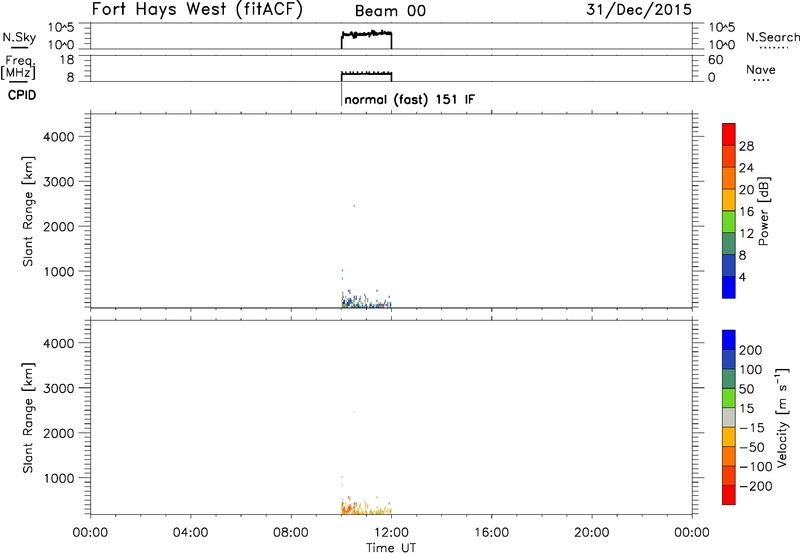
Task: Click the "60" tick on the Nave axis
Action: [x=715, y=60]
